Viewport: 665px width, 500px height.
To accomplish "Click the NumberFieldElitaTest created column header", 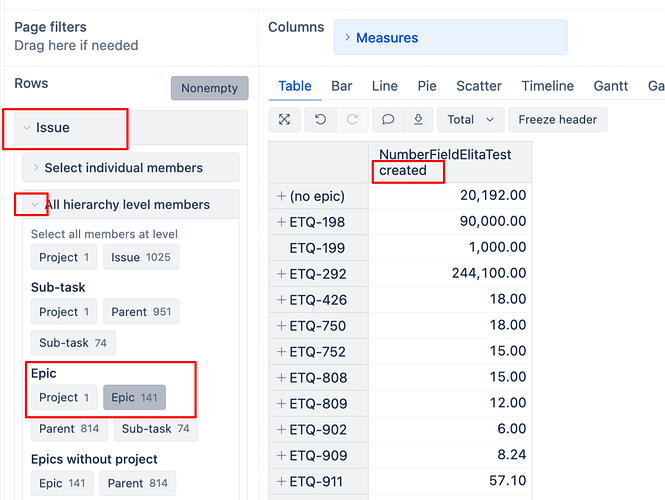I will [445, 162].
